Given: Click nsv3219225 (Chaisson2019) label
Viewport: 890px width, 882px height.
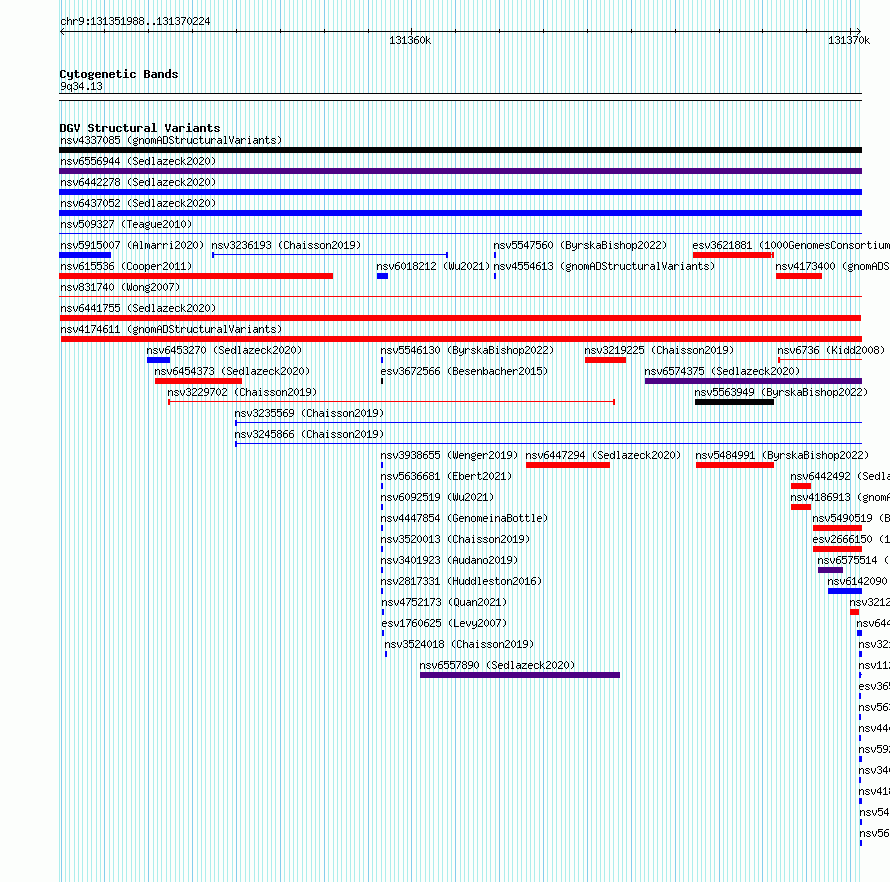Looking at the screenshot, I should (659, 350).
